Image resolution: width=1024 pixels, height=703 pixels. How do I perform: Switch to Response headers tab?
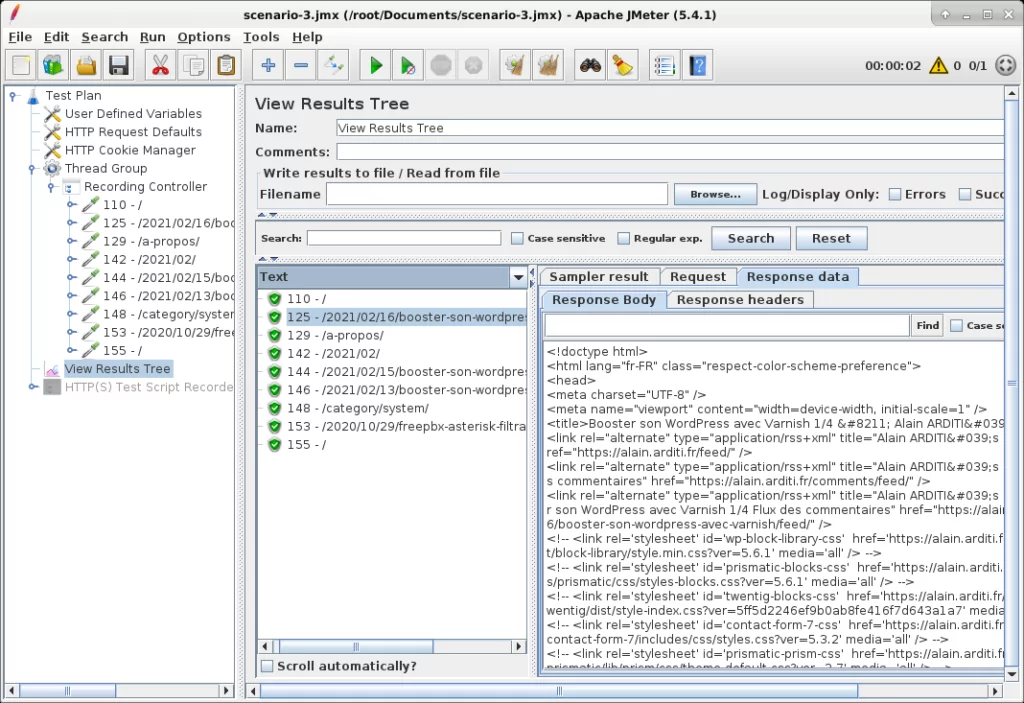(x=740, y=300)
